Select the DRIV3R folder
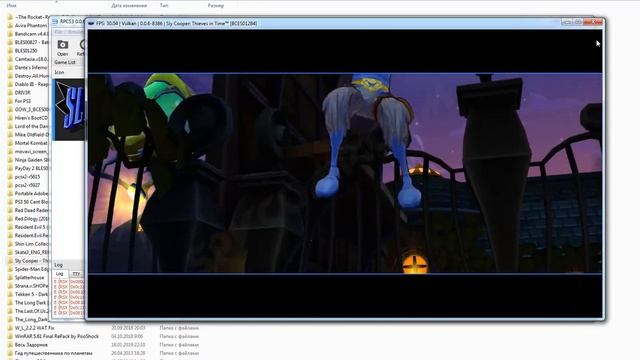Screen dimensions: 640x360 [x=22, y=93]
